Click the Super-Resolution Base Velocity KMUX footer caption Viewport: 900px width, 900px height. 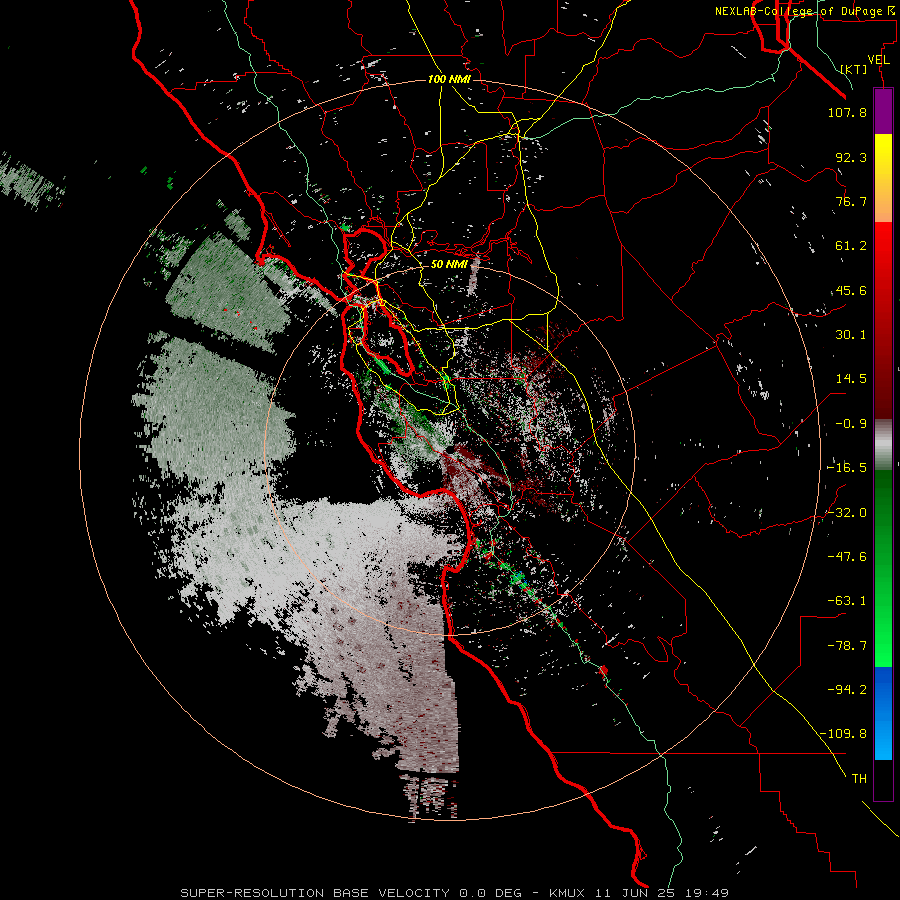click(x=455, y=893)
